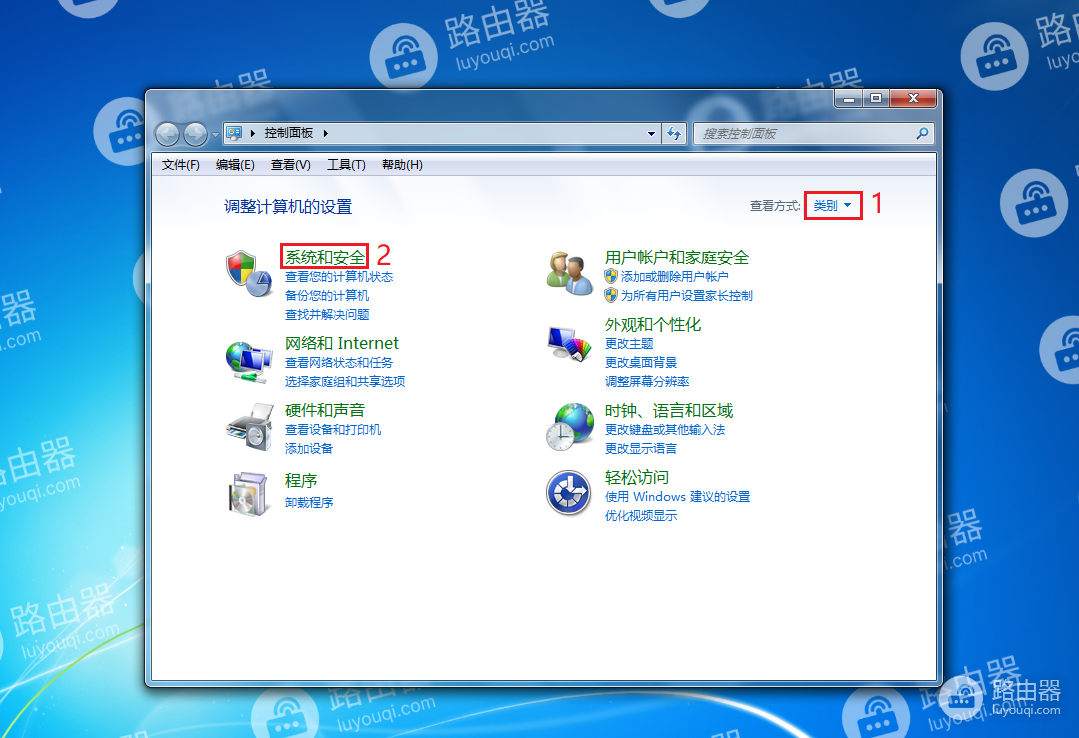
Task: Click the User Accounts people icon
Action: pyautogui.click(x=569, y=273)
